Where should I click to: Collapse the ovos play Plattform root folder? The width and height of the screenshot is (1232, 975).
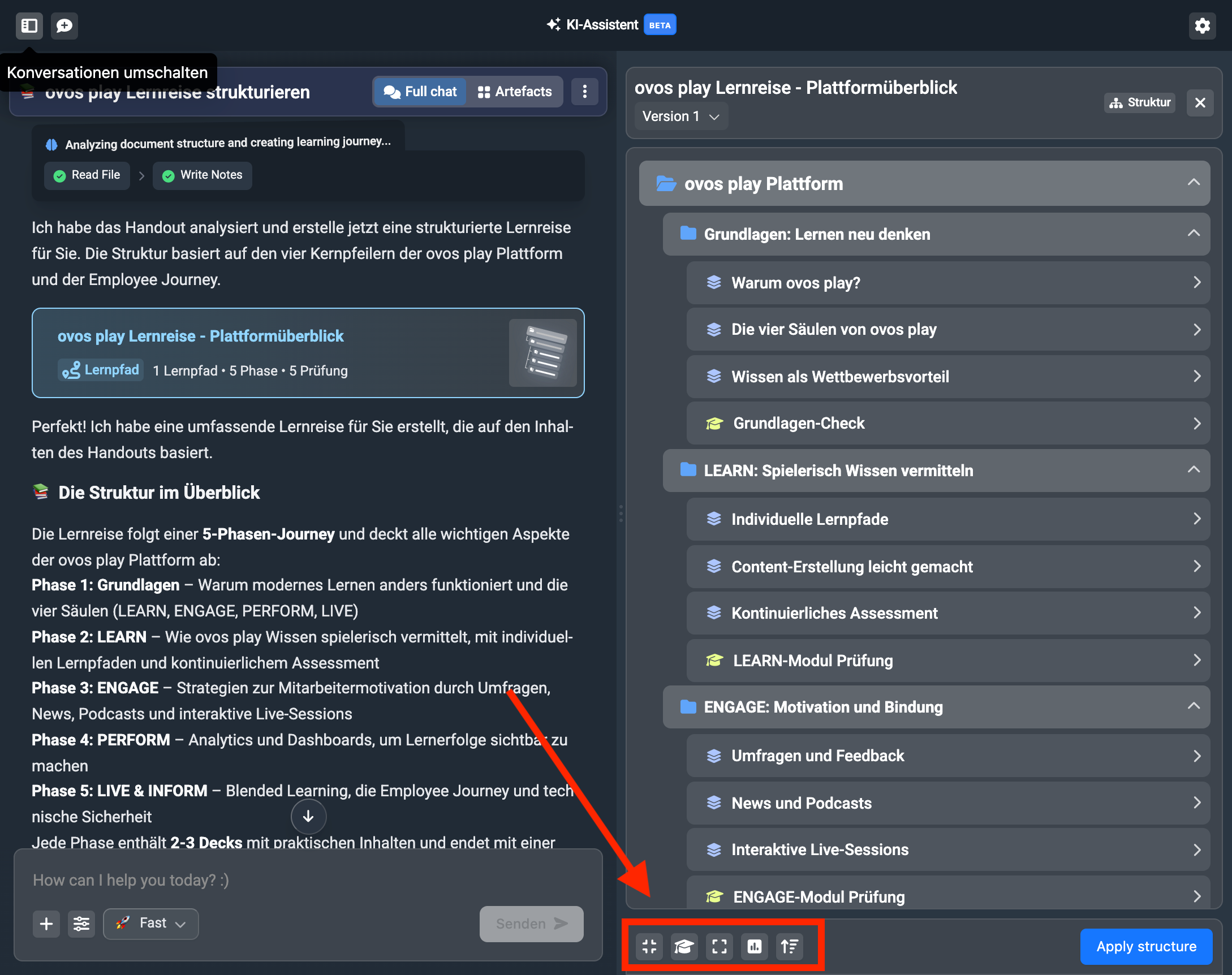[1192, 183]
